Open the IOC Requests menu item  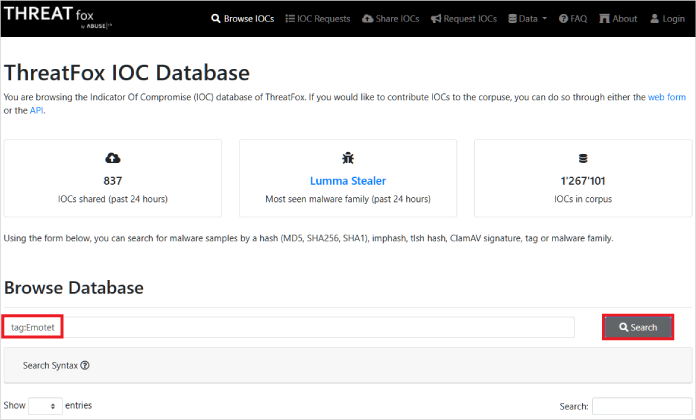[318, 19]
